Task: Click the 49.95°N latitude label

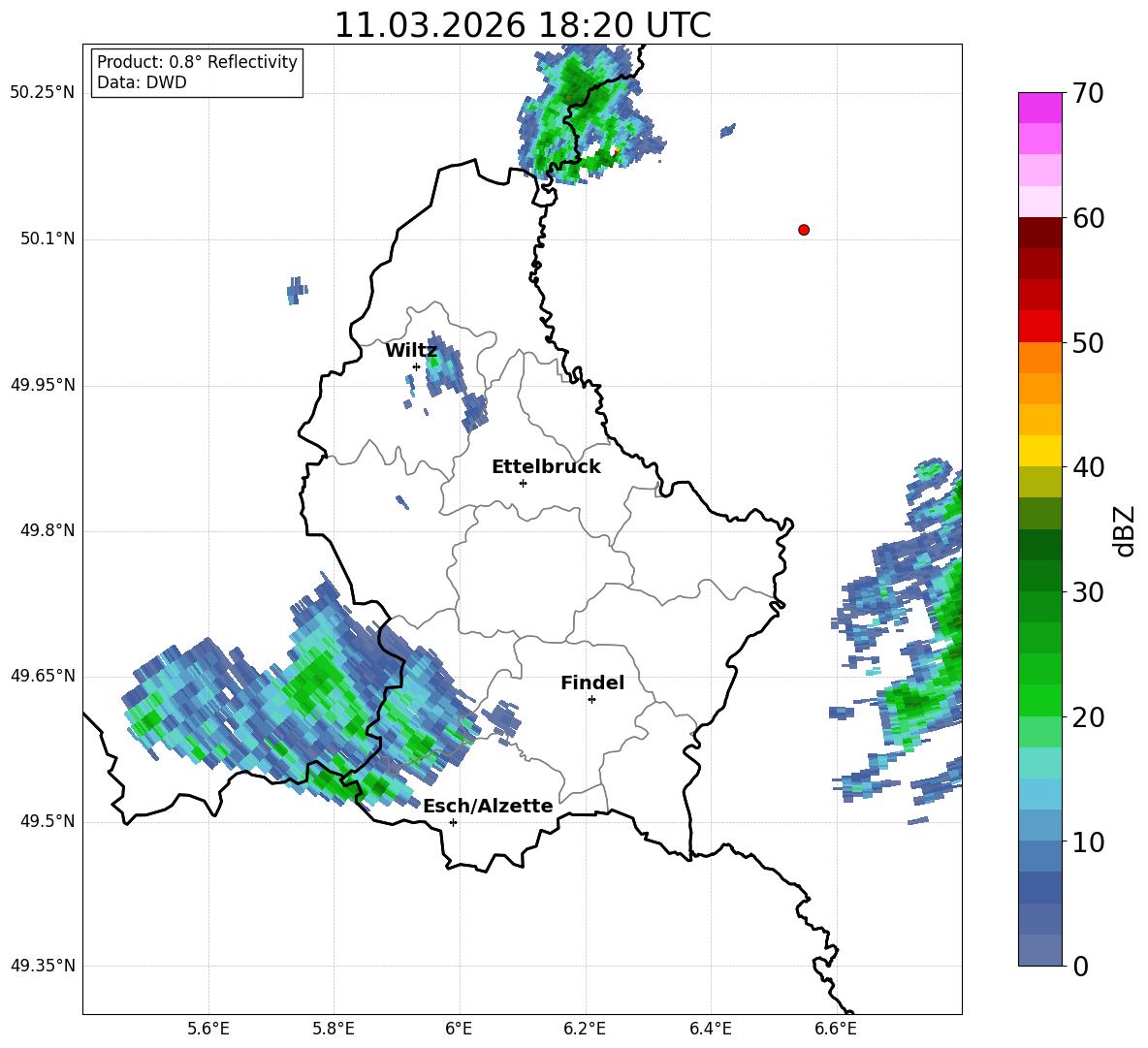Action: pos(43,385)
